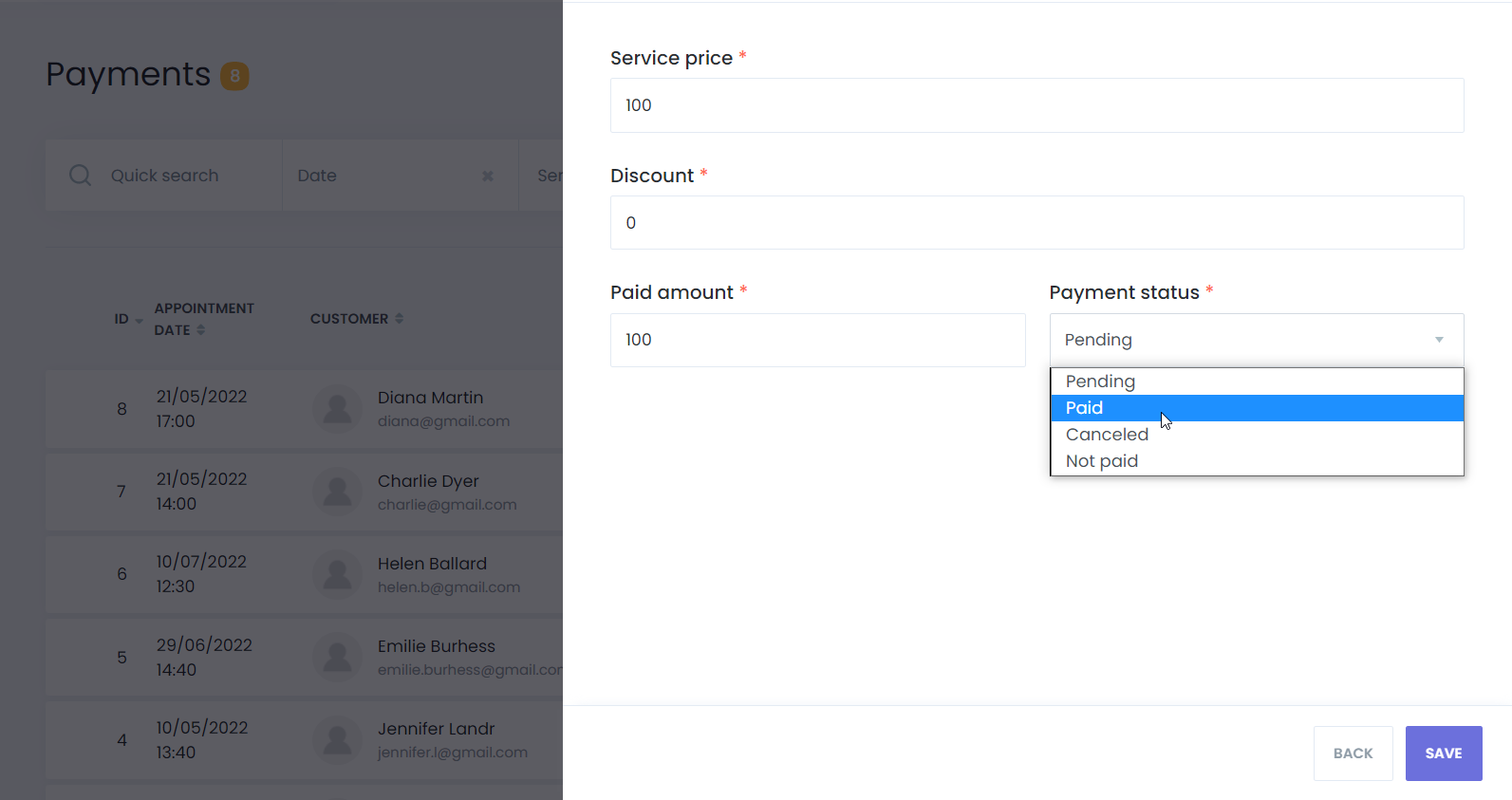
Task: Click Charlie Dyer's avatar icon
Action: point(337,492)
